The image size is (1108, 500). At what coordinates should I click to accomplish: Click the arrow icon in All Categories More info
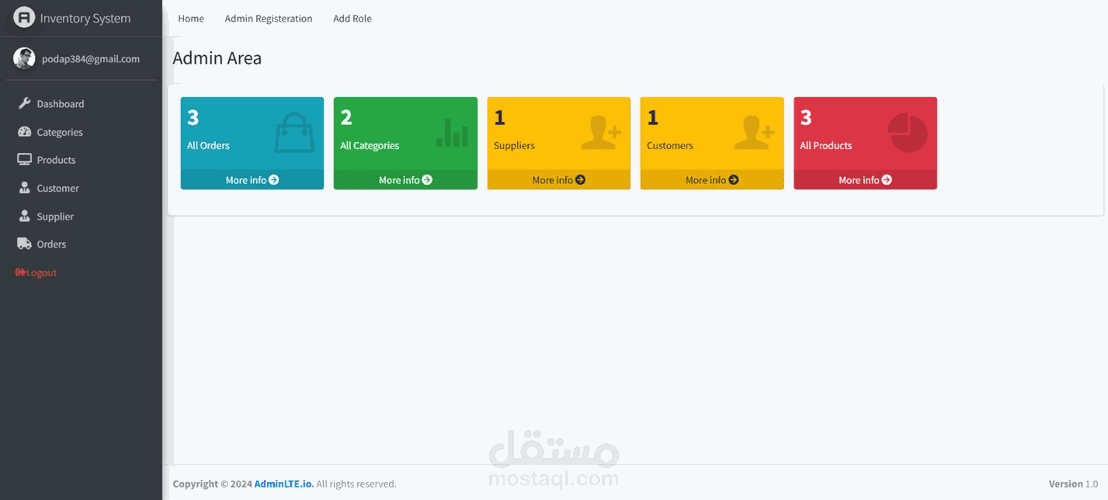(x=428, y=180)
